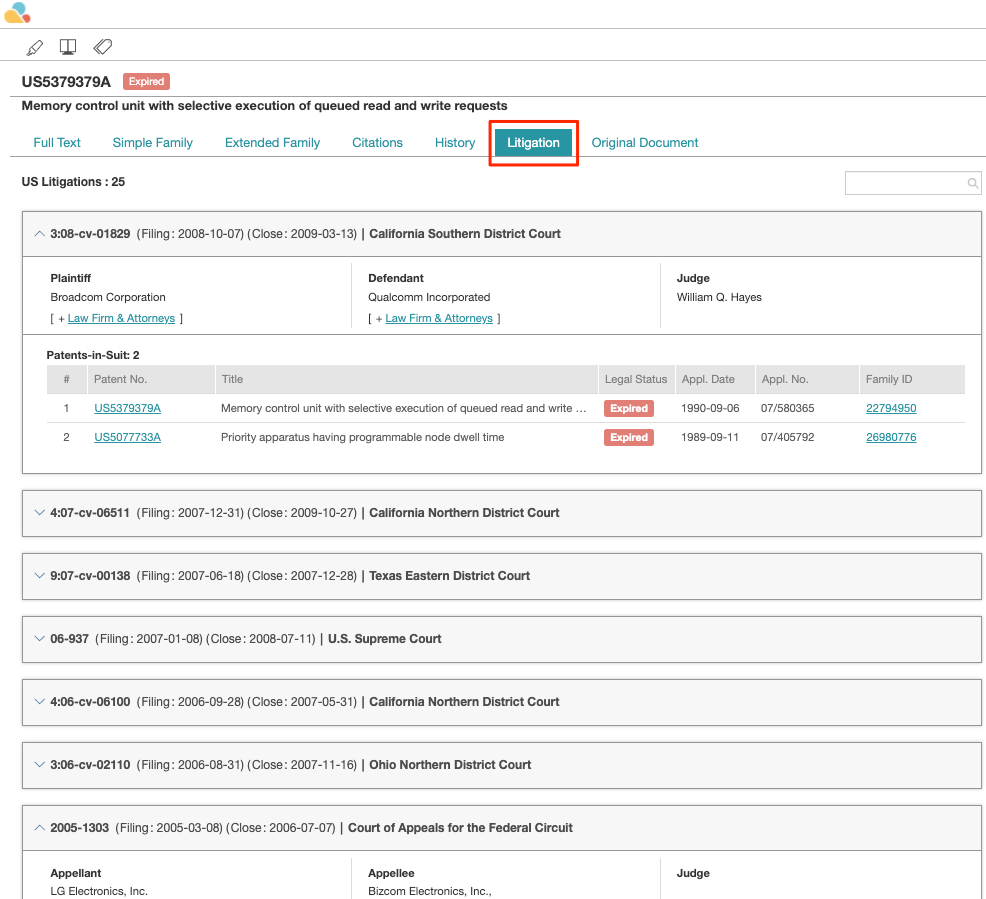This screenshot has height=899, width=986.
Task: Click Broadcom Corporation plaintiff name
Action: pos(108,297)
